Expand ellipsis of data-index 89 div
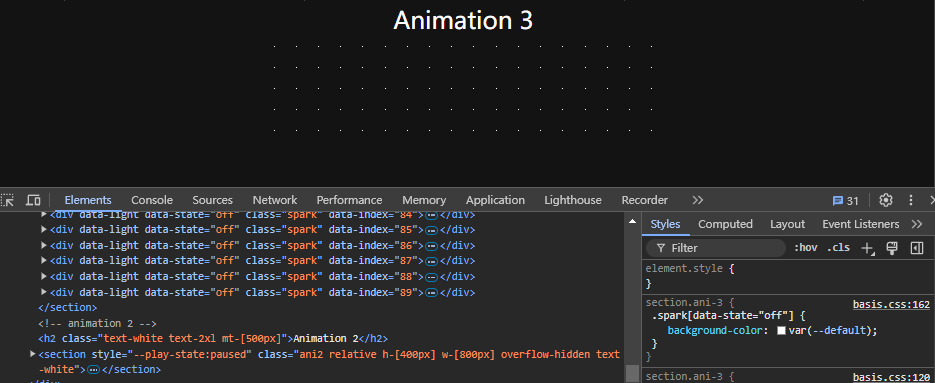This screenshot has width=935, height=383. pyautogui.click(x=431, y=292)
